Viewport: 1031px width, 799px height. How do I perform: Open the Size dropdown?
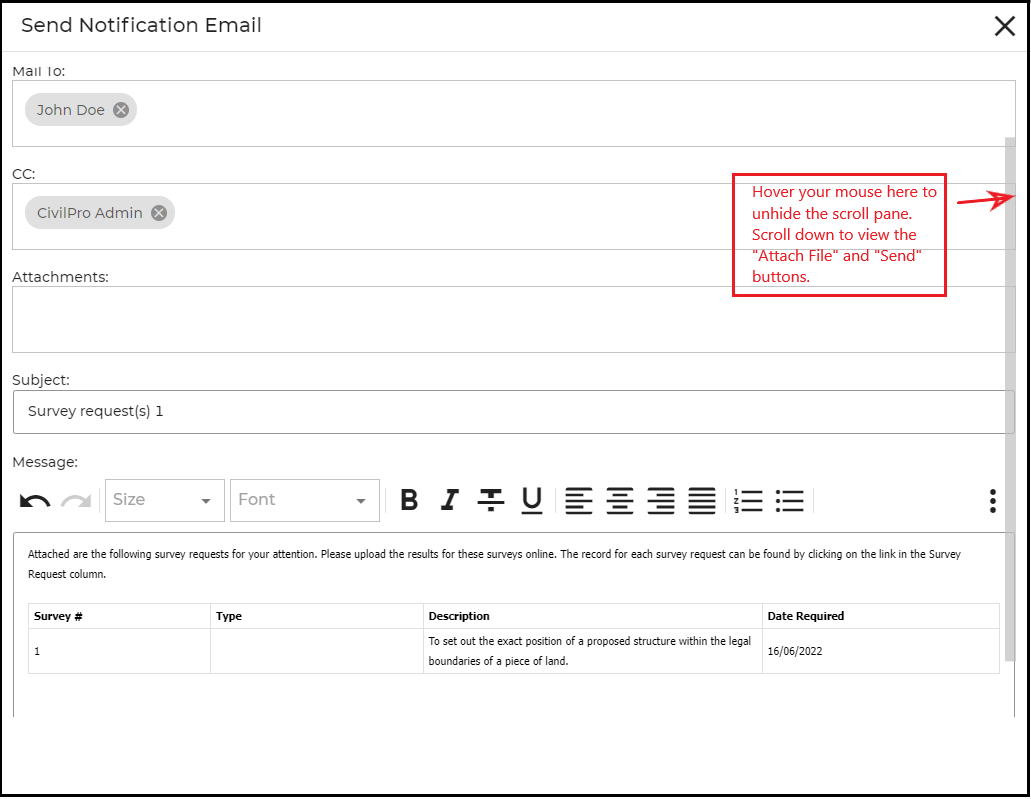coord(164,500)
